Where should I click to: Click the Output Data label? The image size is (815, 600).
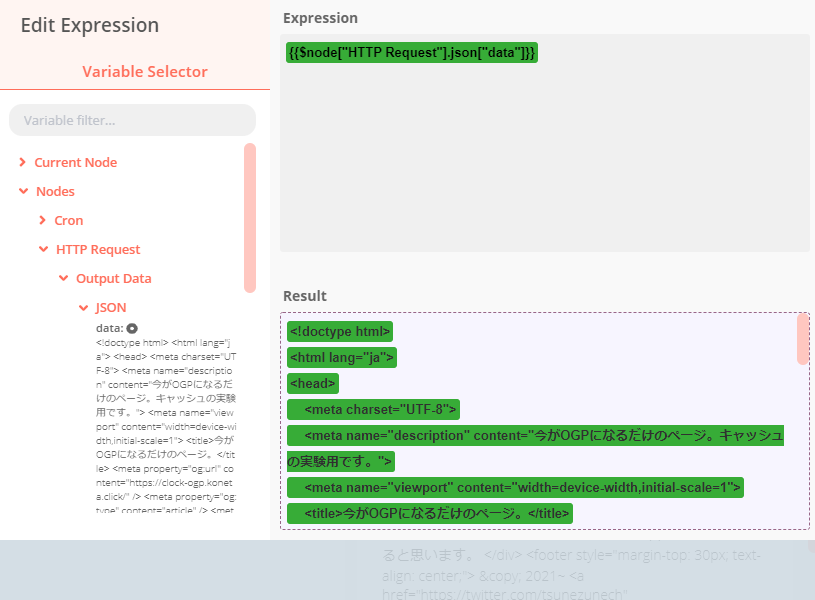click(x=113, y=279)
